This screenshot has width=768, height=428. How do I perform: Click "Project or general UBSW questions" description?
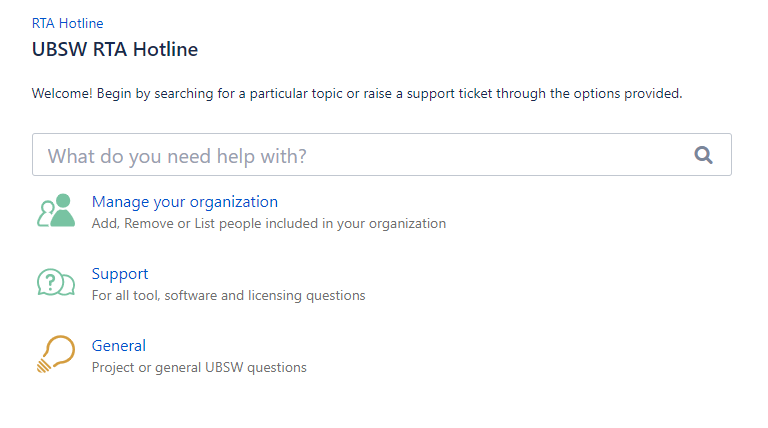pyautogui.click(x=199, y=368)
